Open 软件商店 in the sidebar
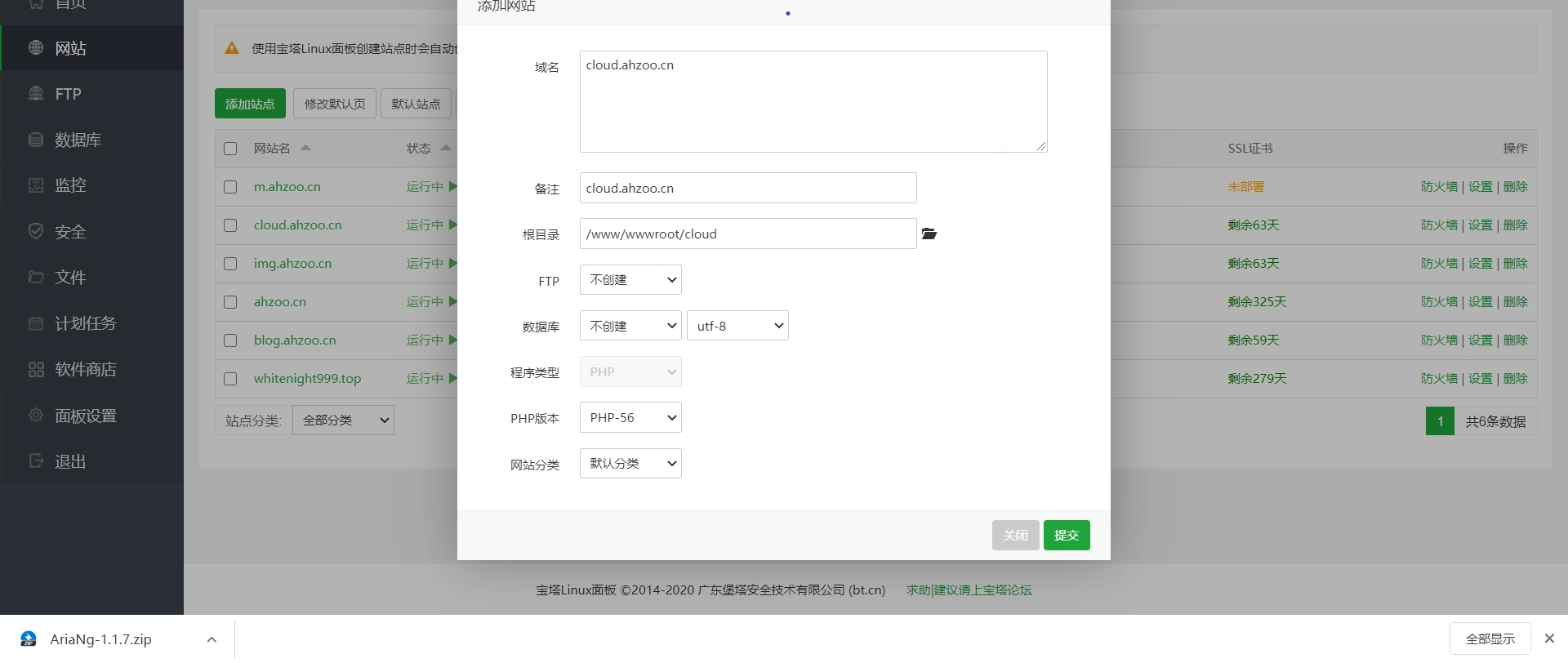1568x663 pixels. tap(91, 369)
